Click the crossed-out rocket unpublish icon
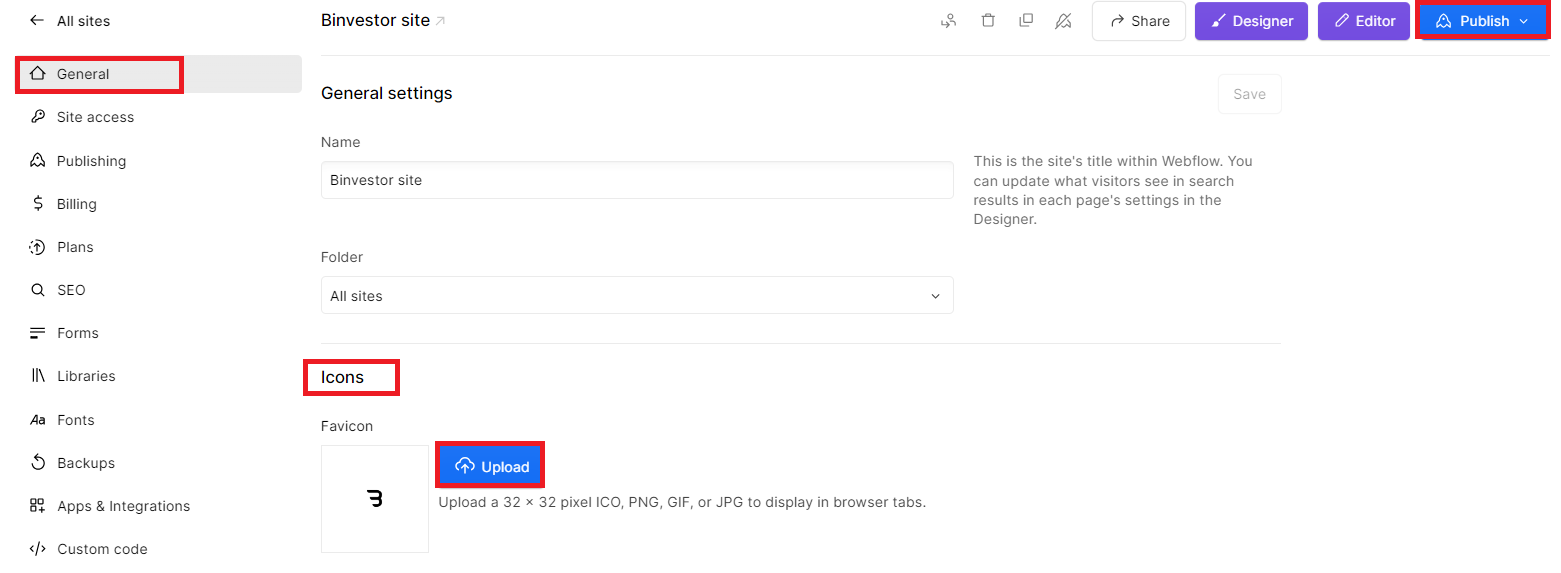The image size is (1561, 573). [x=1064, y=20]
